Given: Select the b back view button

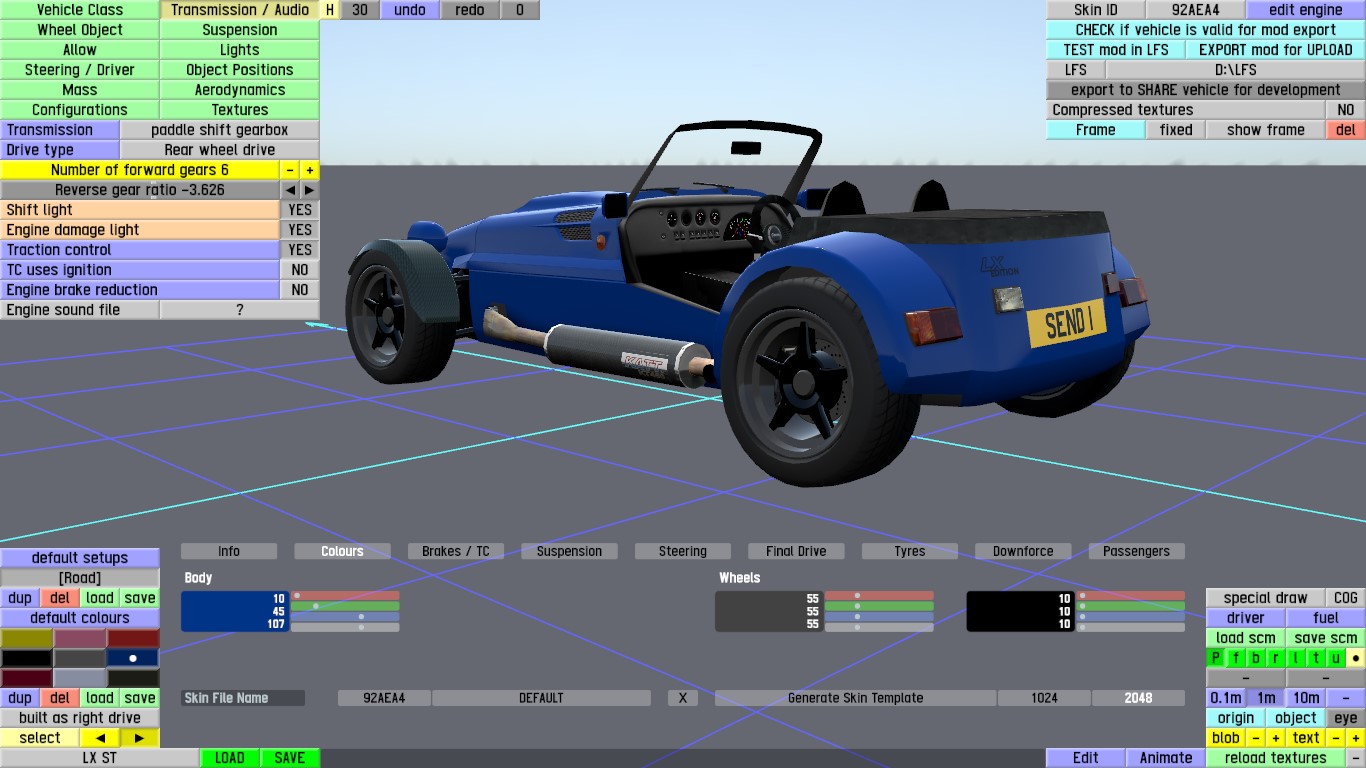Looking at the screenshot, I should (x=1256, y=658).
